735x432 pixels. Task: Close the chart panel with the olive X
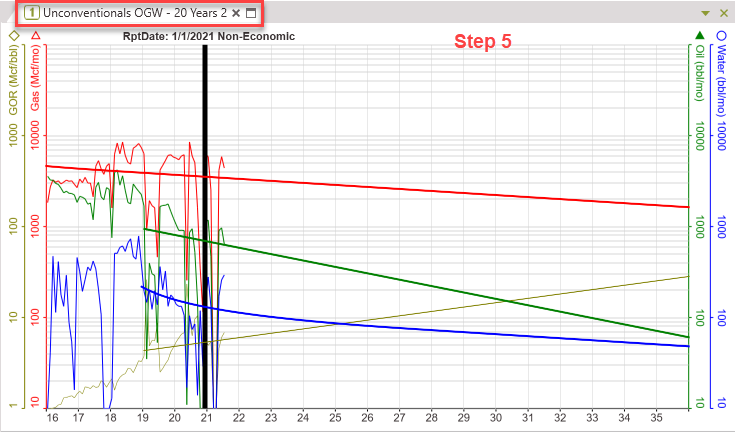[724, 13]
